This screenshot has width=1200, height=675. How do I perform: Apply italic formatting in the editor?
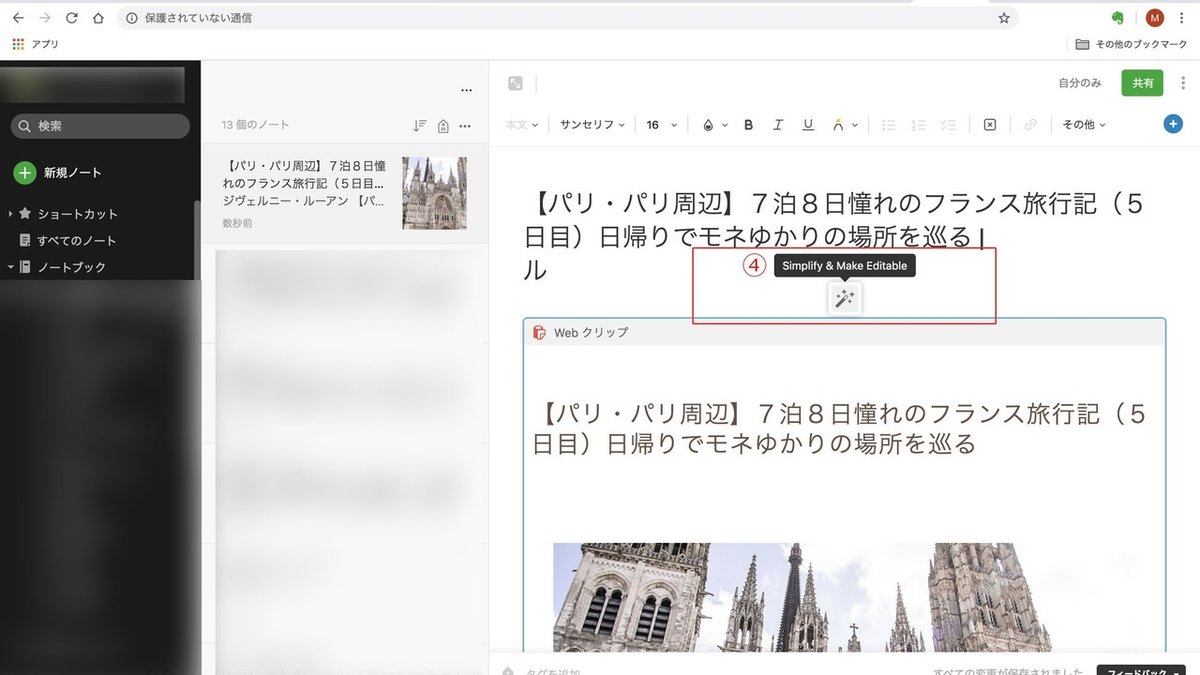click(778, 124)
